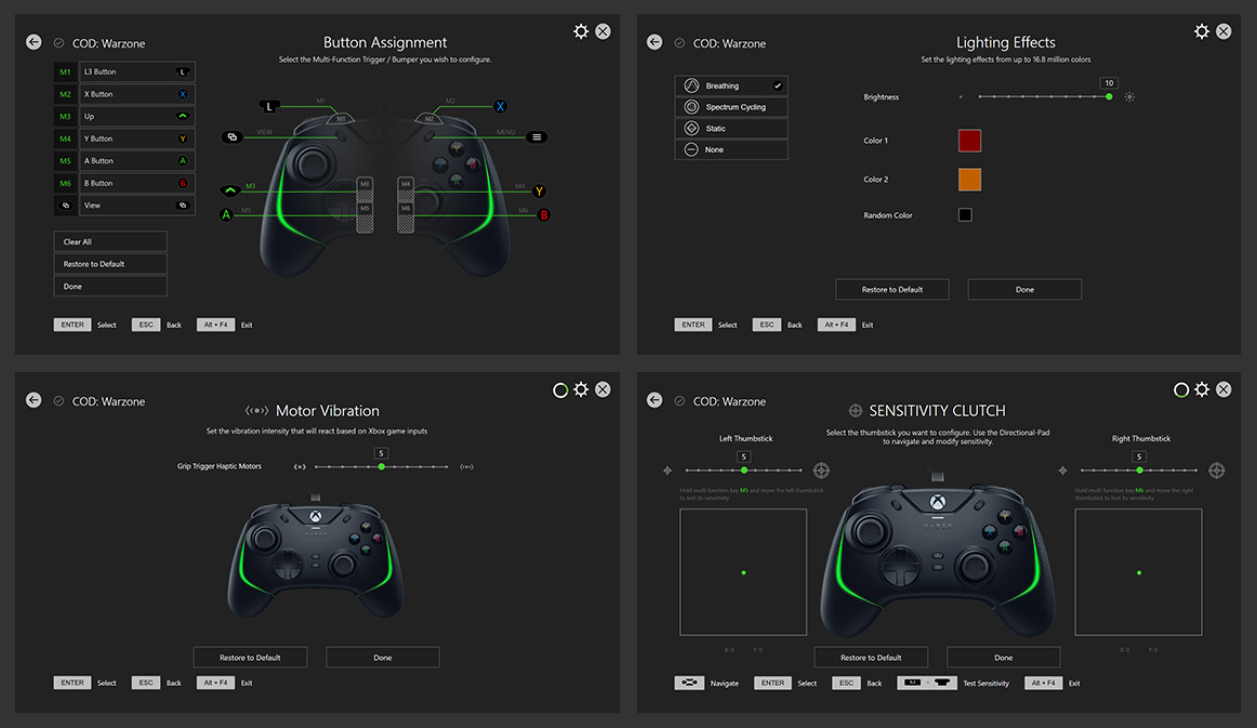
Task: Click the Left Thumbstick sensitivity slider handle
Action: [744, 470]
